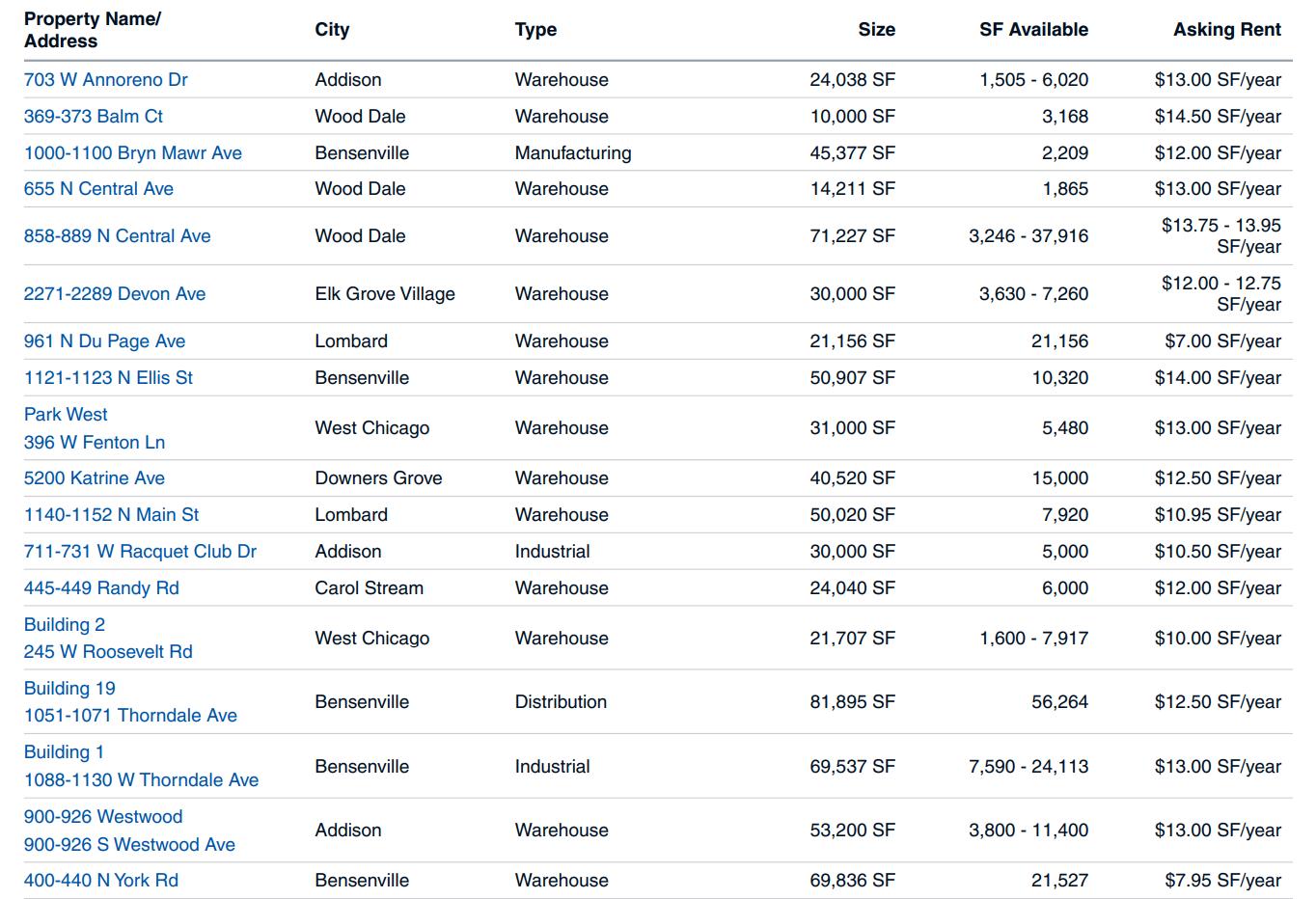Click the 5200 Katrine Ave link

[95, 478]
